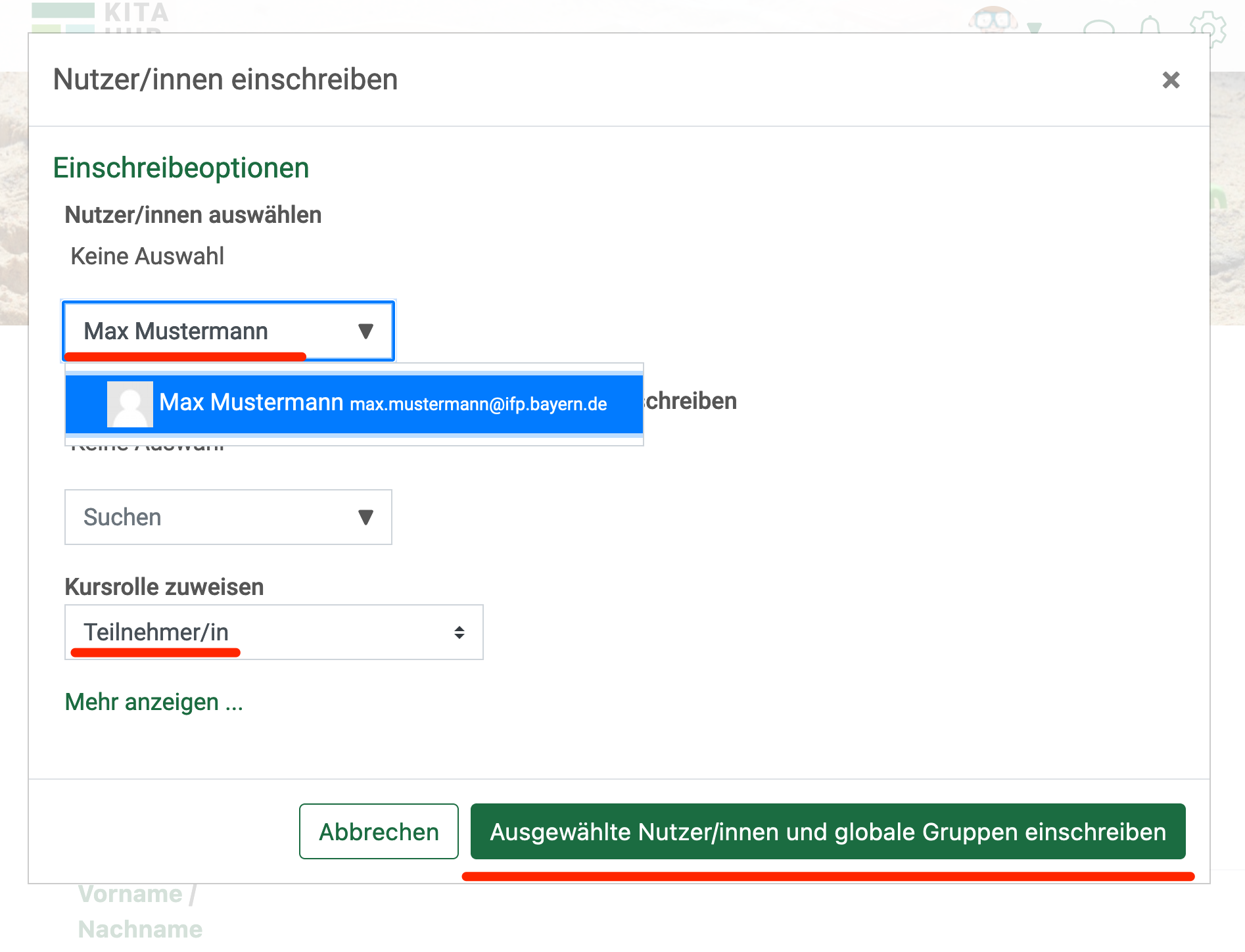This screenshot has height=952, width=1245.
Task: Close the Nutzer/innen einschreiben dialog
Action: pos(1171,80)
